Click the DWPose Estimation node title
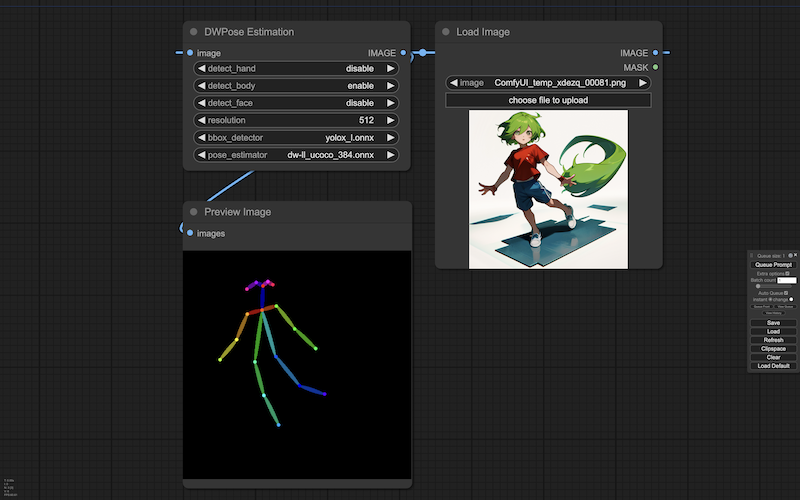The image size is (800, 500). [249, 32]
